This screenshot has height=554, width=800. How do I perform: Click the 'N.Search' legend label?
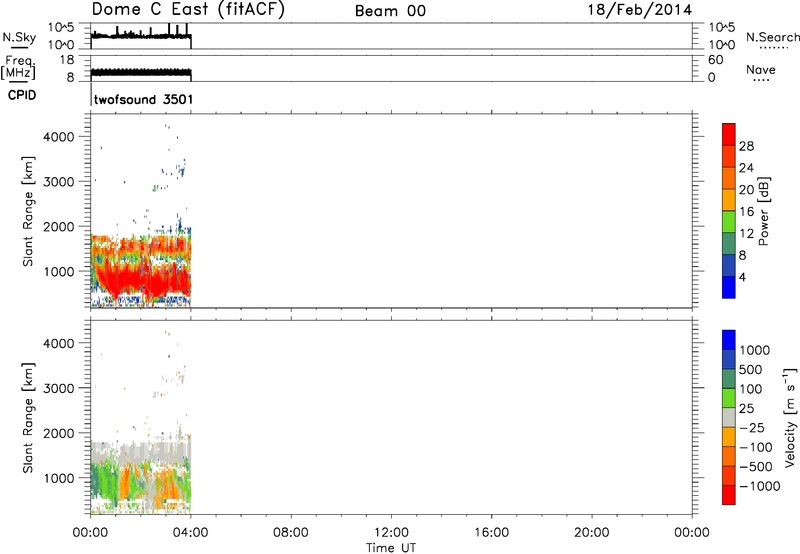pos(773,37)
